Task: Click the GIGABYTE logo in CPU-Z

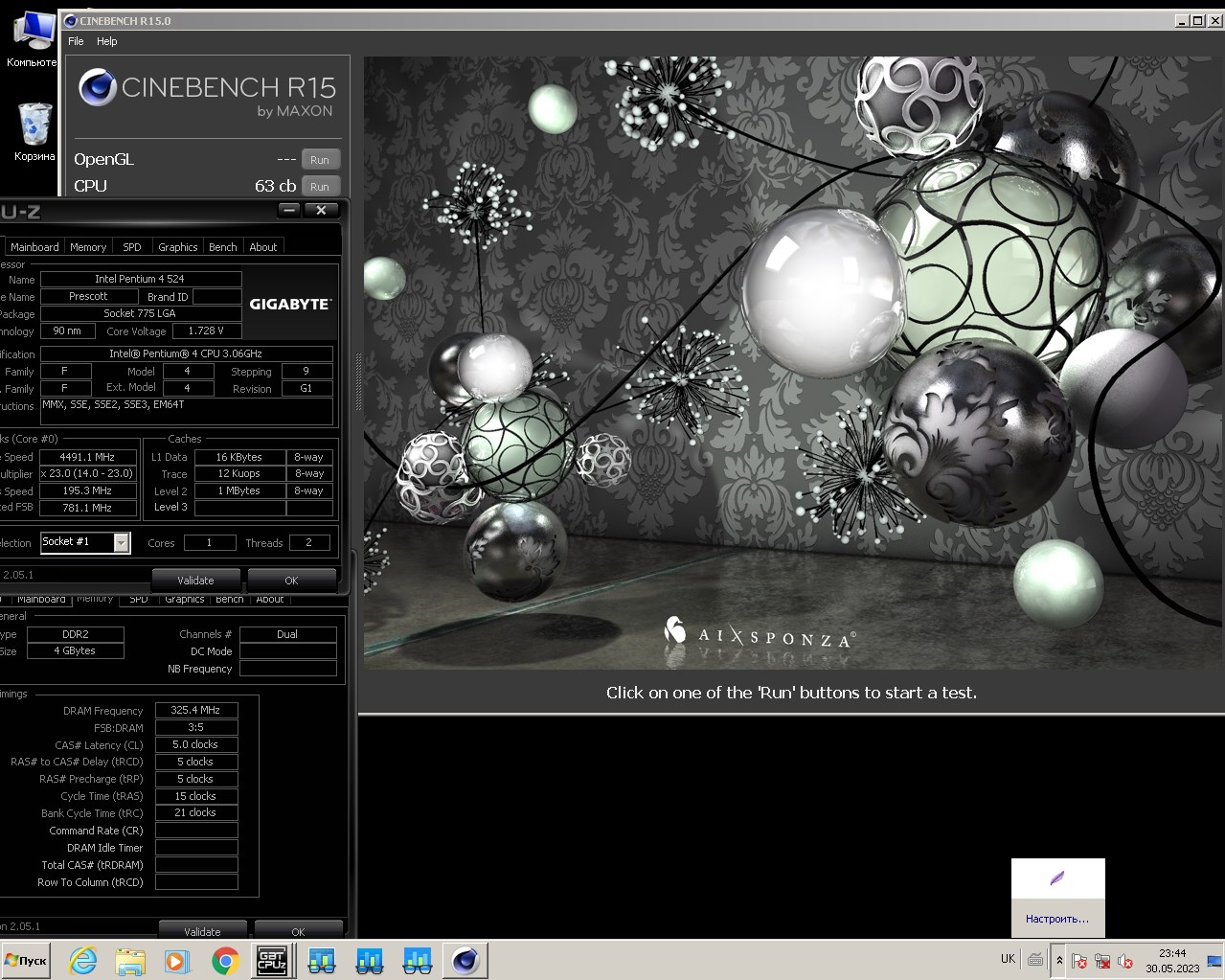Action: pyautogui.click(x=290, y=304)
